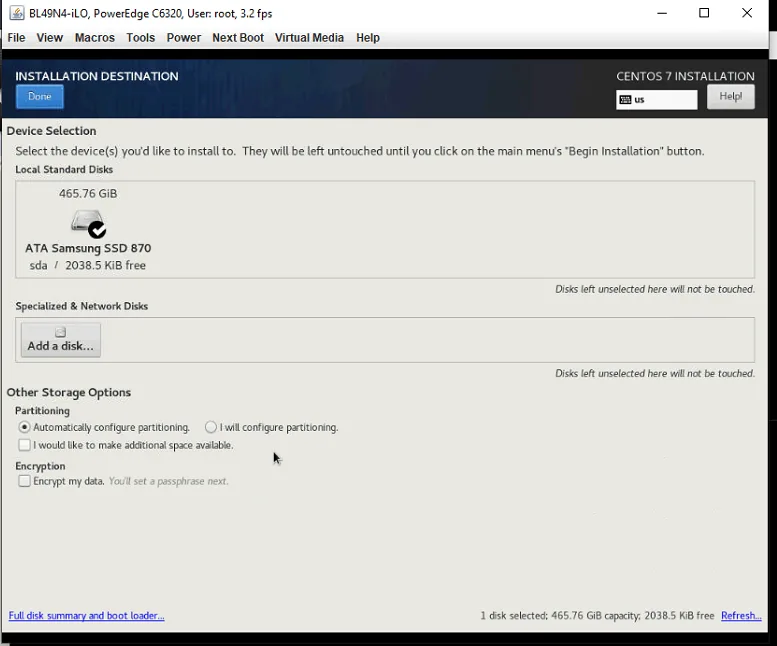
Task: Click the ATA Samsung SSD 870 label
Action: pos(88,248)
